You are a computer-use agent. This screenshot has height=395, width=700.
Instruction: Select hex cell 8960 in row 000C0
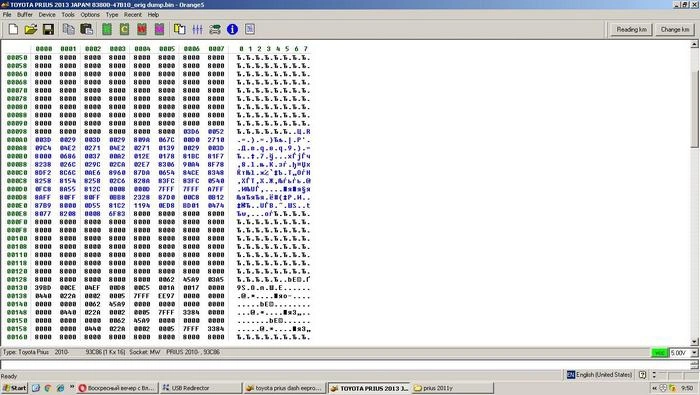pos(117,173)
